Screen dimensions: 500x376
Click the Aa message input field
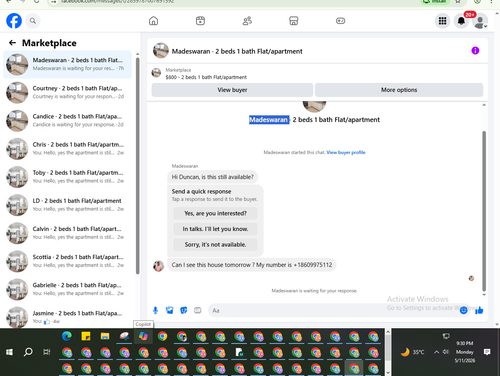333,310
